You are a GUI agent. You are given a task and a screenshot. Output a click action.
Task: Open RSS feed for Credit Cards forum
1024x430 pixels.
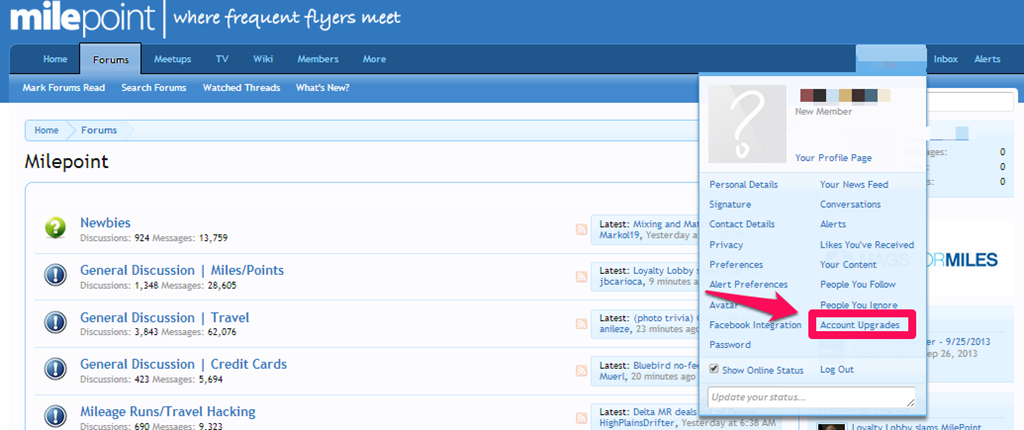(x=581, y=371)
